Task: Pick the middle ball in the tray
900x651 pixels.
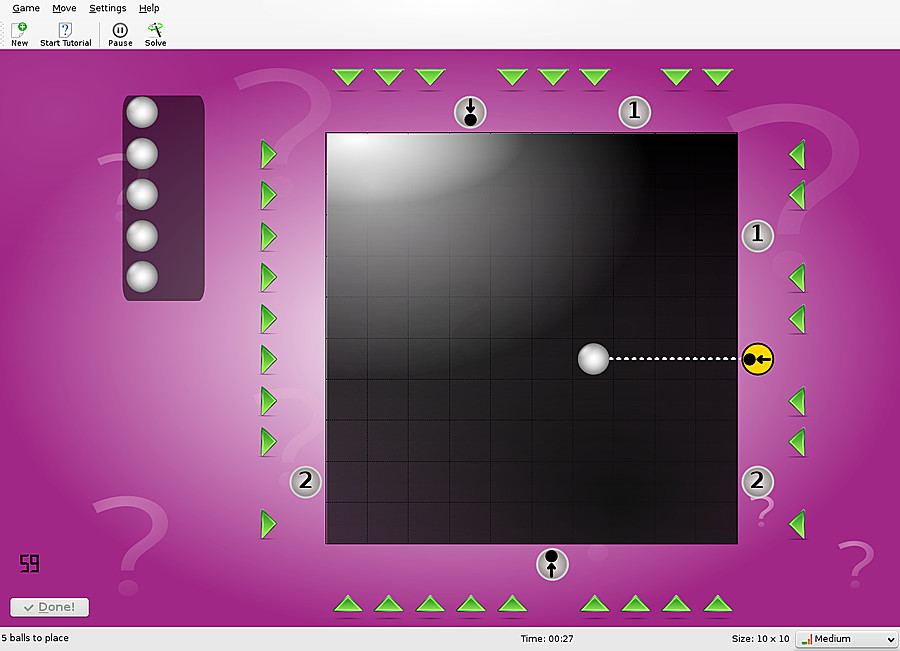Action: [142, 195]
